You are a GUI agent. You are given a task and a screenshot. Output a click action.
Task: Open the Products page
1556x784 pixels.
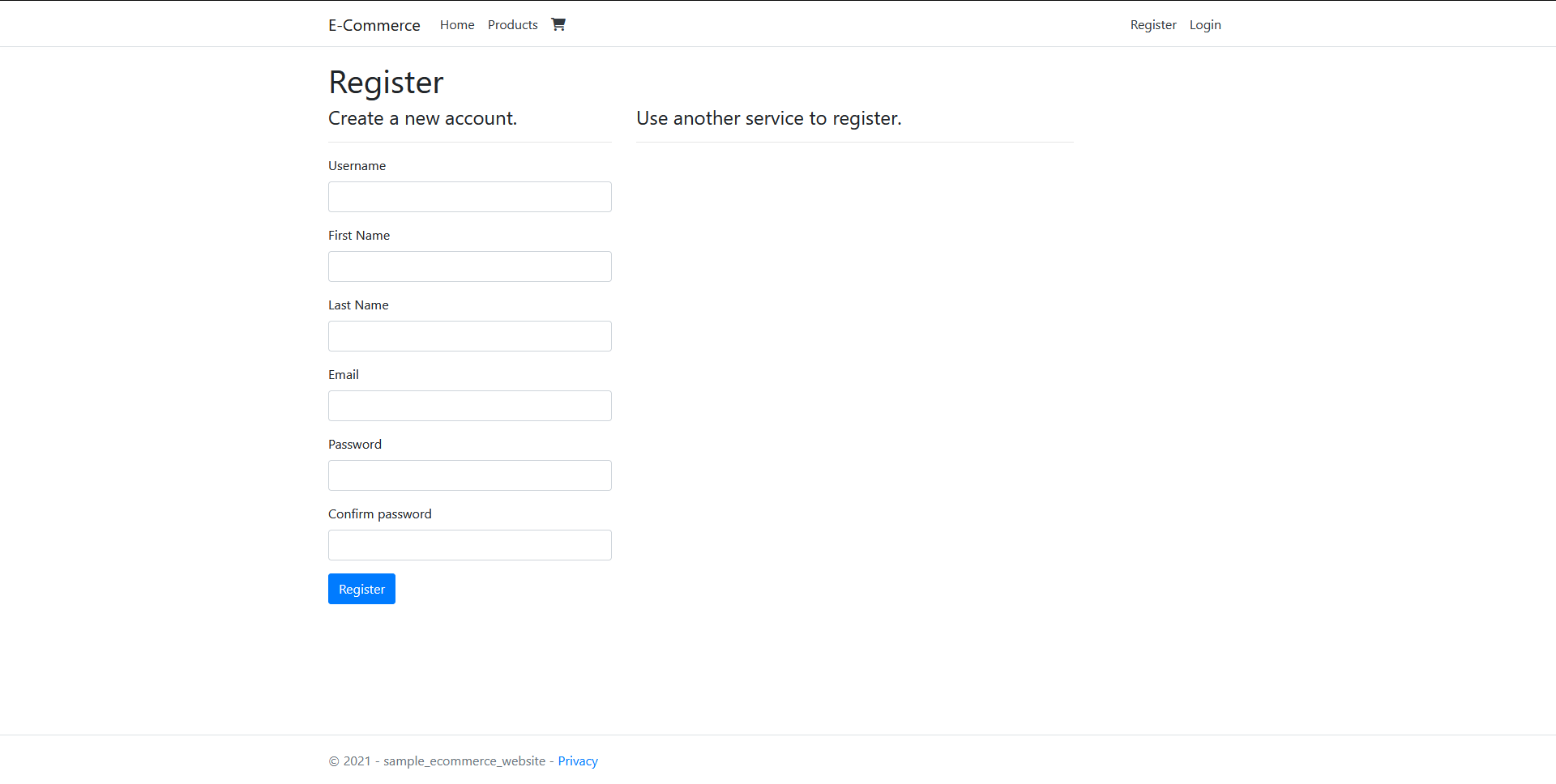tap(512, 25)
